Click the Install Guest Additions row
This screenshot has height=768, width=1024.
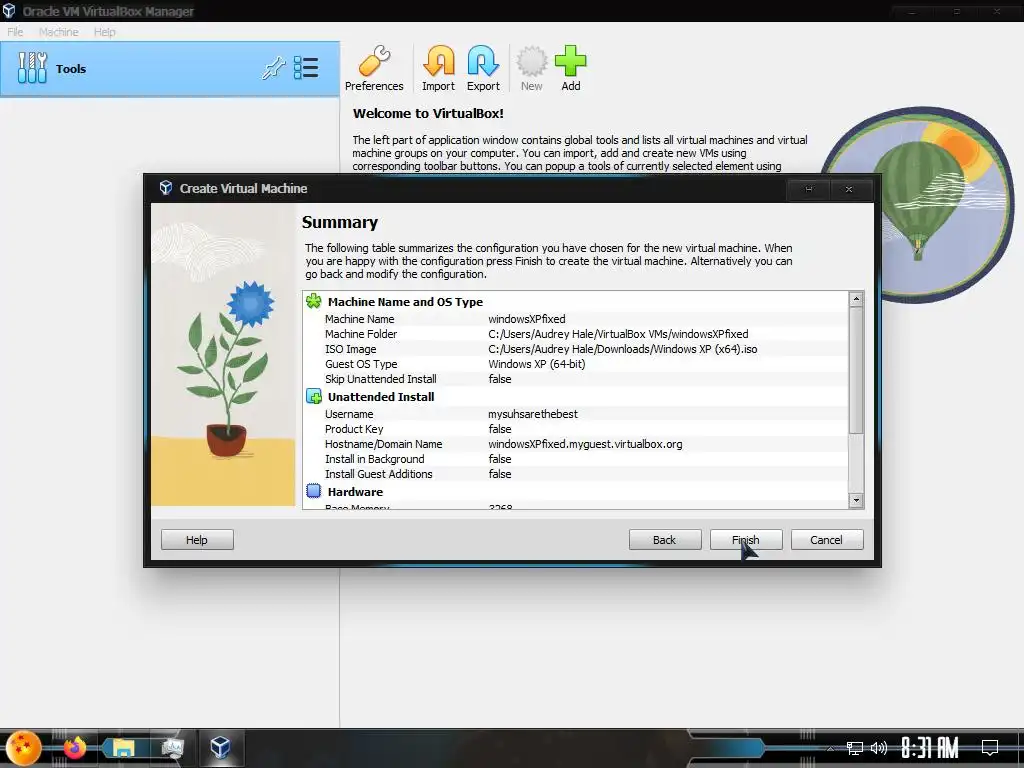pos(576,474)
